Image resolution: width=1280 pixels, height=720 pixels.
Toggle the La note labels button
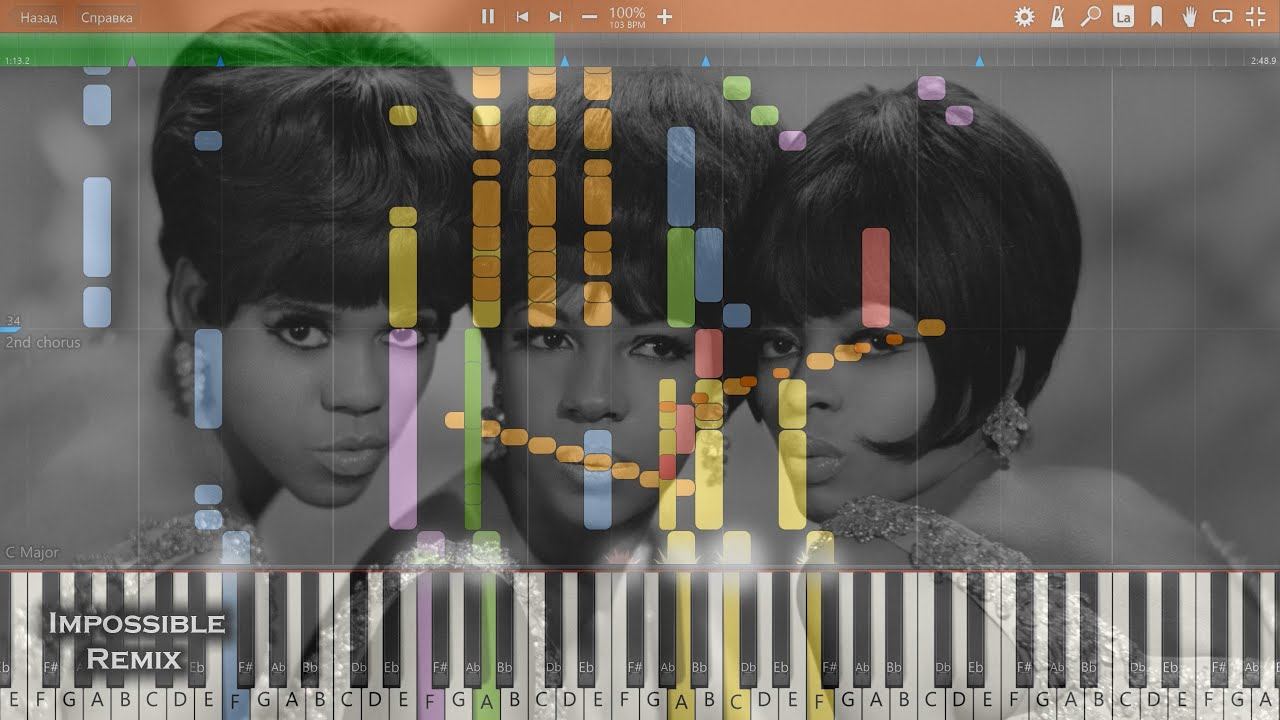(x=1124, y=16)
